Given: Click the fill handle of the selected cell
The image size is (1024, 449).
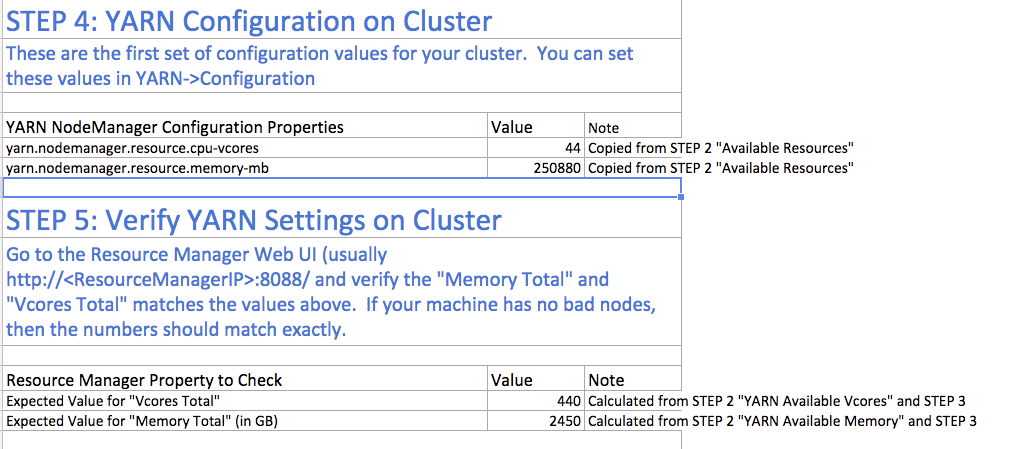Looking at the screenshot, I should [x=682, y=196].
